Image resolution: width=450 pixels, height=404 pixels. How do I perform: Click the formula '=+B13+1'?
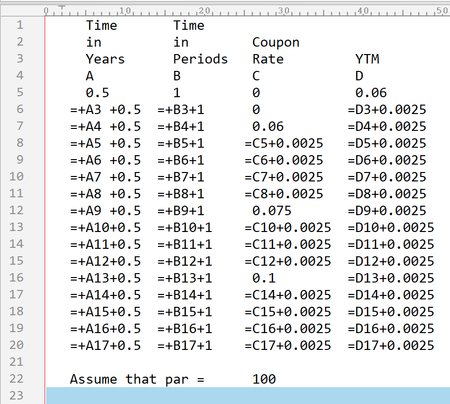click(x=185, y=278)
